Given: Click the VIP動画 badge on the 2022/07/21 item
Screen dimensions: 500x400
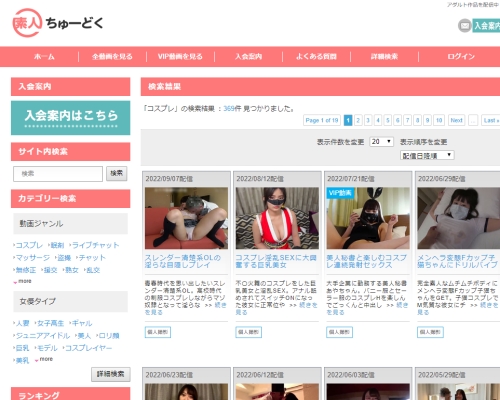Looking at the screenshot, I should (340, 193).
